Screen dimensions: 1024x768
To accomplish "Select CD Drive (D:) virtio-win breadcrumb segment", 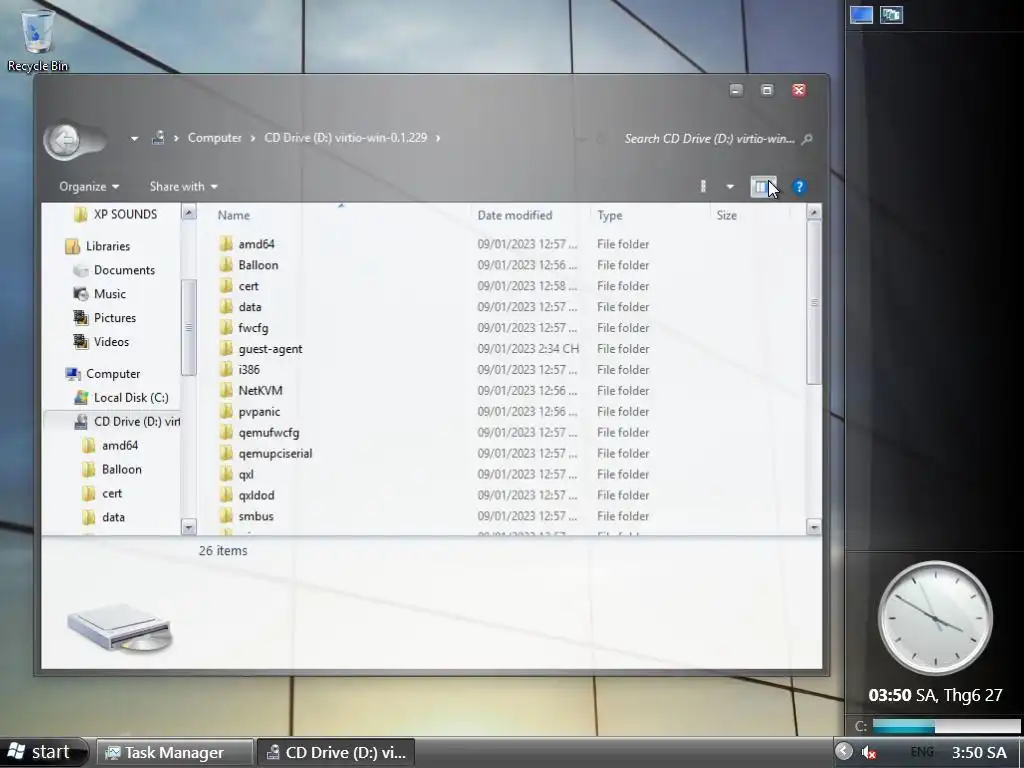I will [345, 138].
